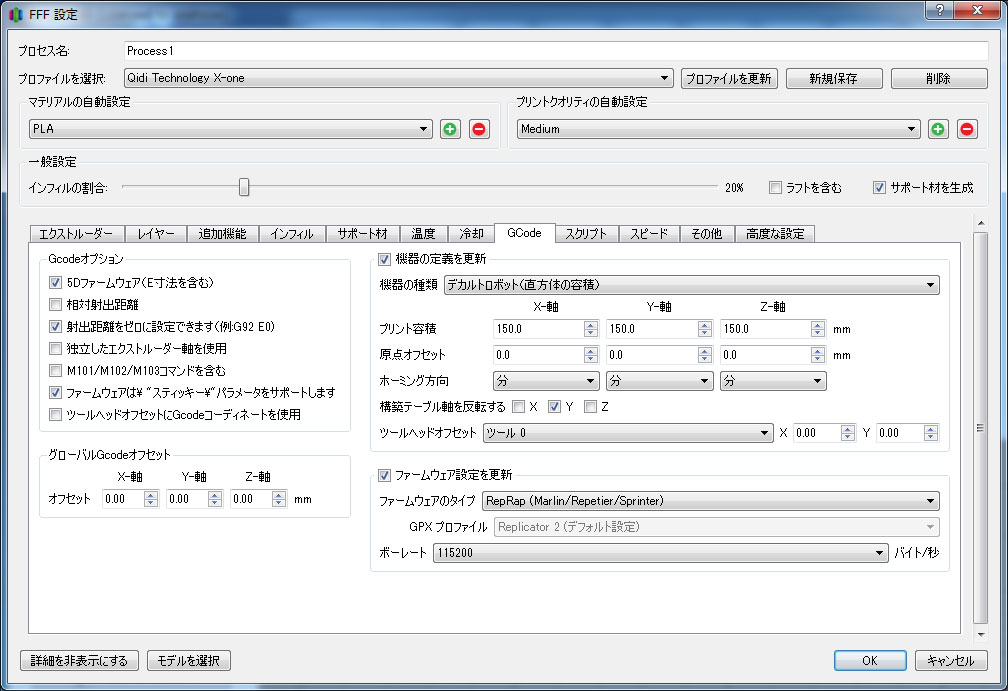Screen dimensions: 1008x691
Task: Click red minus icon beside Medium quality
Action: [967, 129]
